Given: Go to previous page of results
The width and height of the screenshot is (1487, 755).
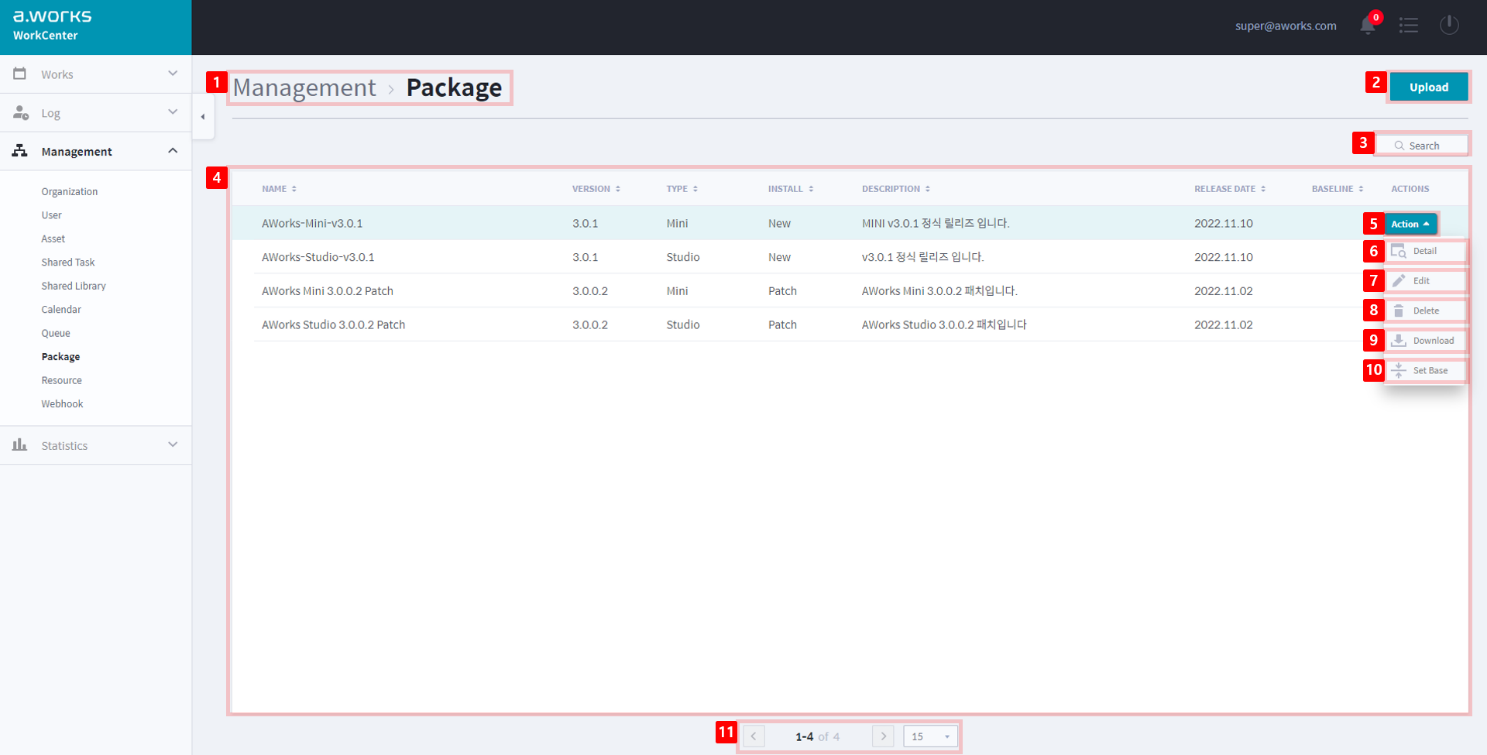Looking at the screenshot, I should coord(754,736).
